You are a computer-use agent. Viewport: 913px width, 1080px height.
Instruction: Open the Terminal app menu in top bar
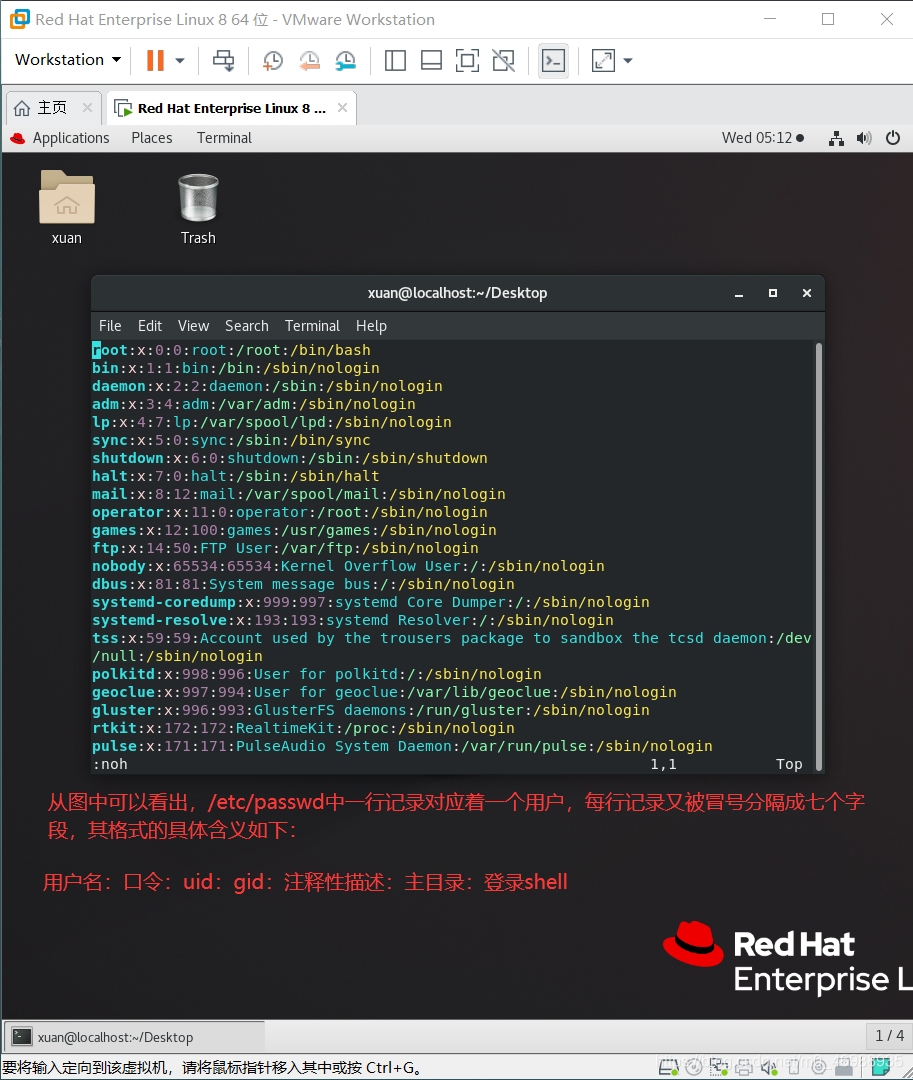(224, 138)
